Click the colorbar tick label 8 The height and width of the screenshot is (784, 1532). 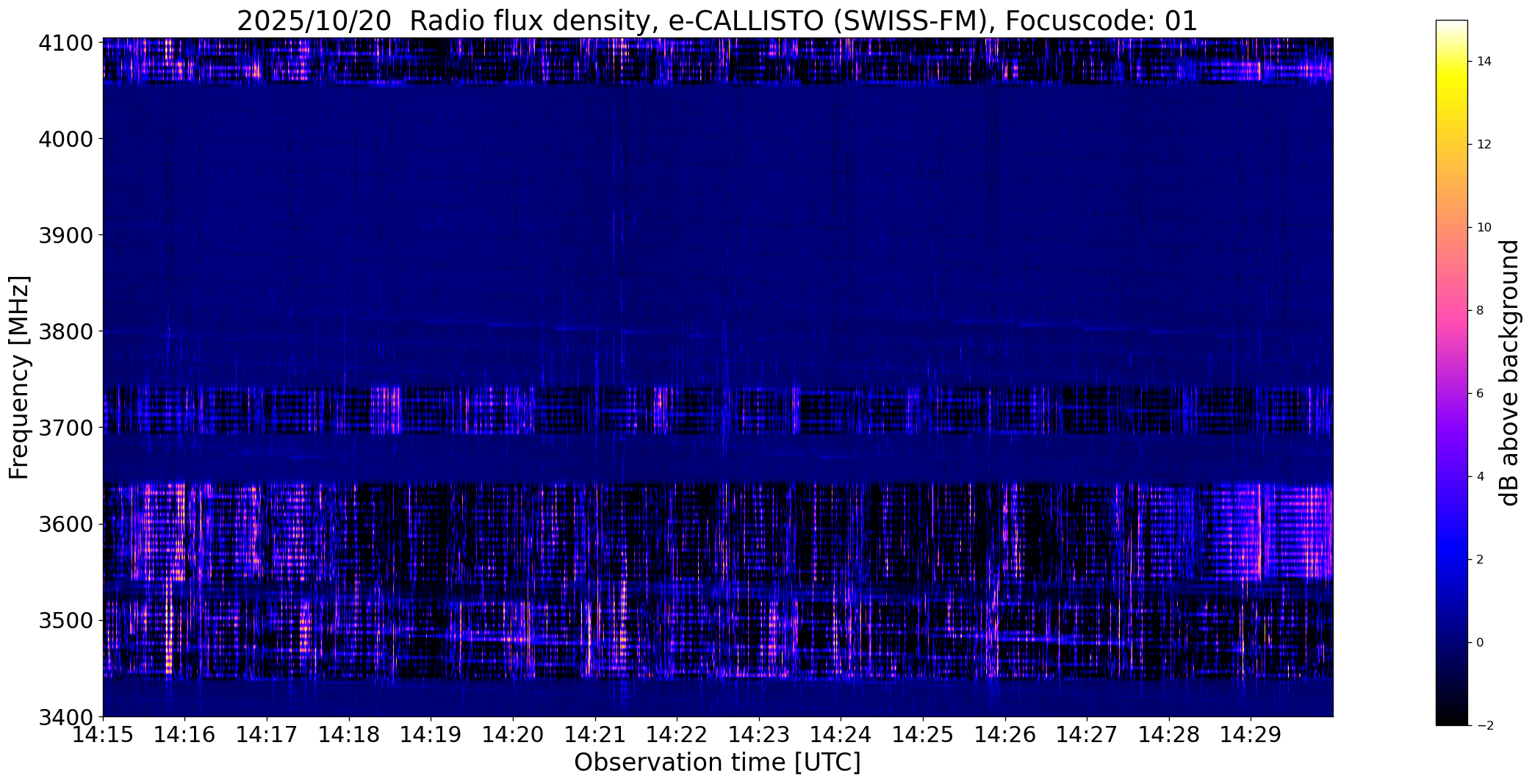(x=1481, y=311)
